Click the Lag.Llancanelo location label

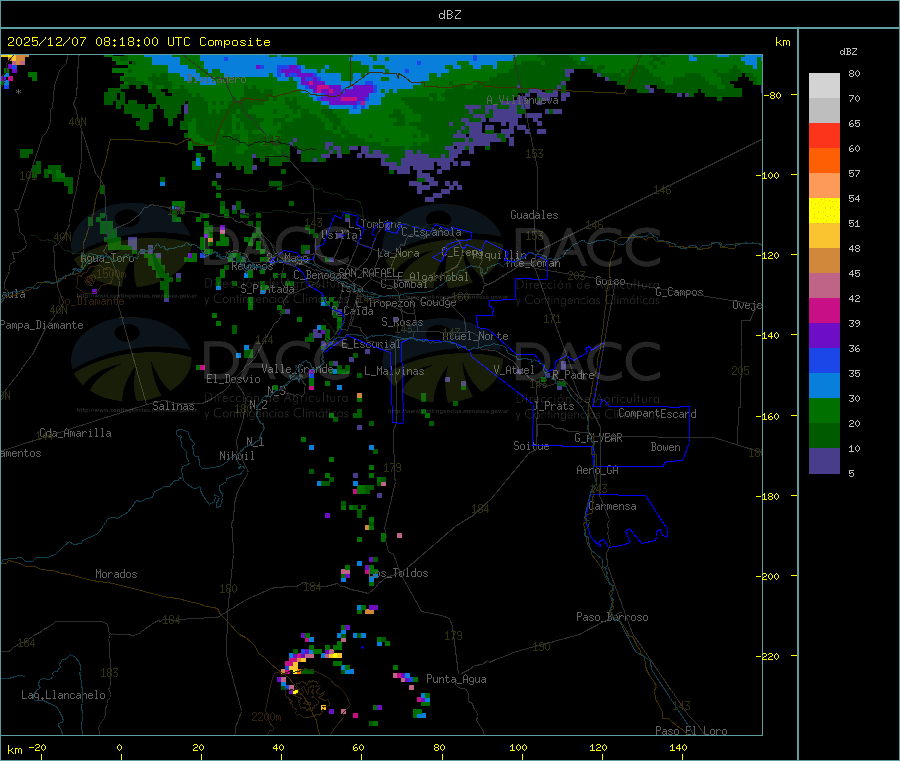[64, 695]
